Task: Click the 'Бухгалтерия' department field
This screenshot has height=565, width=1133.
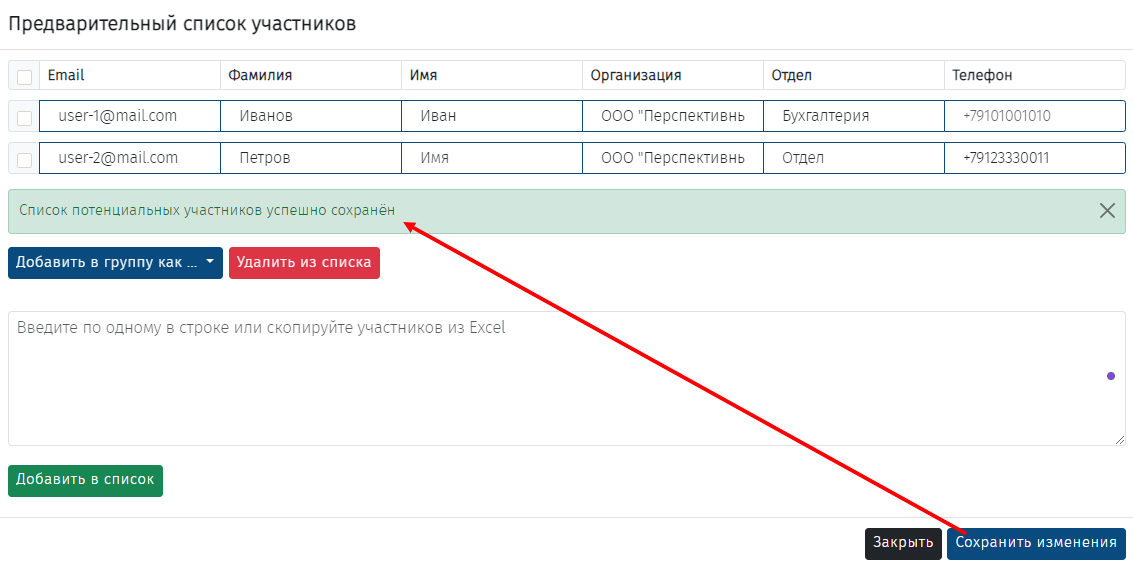Action: pos(853,116)
